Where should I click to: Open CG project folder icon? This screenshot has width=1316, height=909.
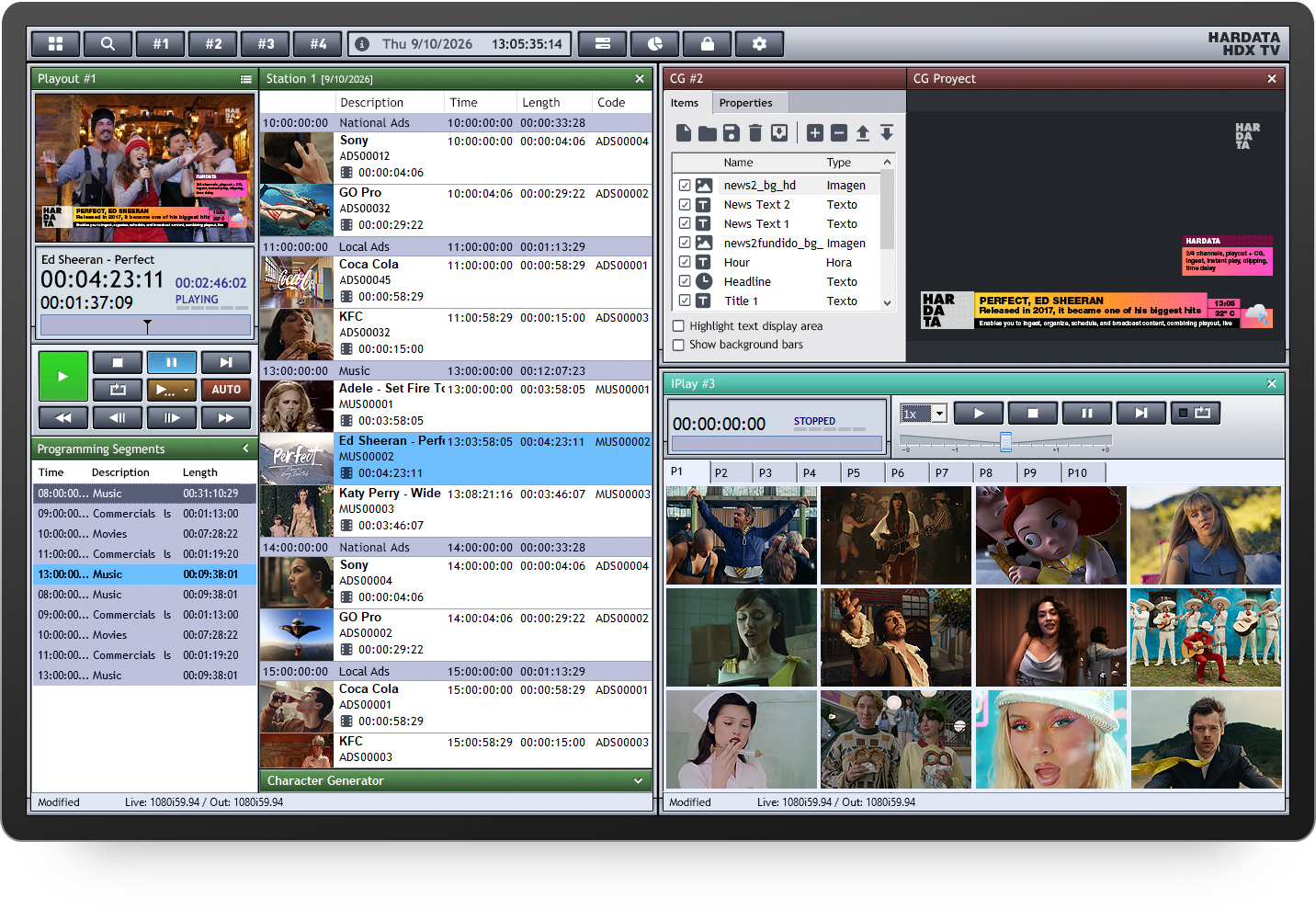coord(708,133)
